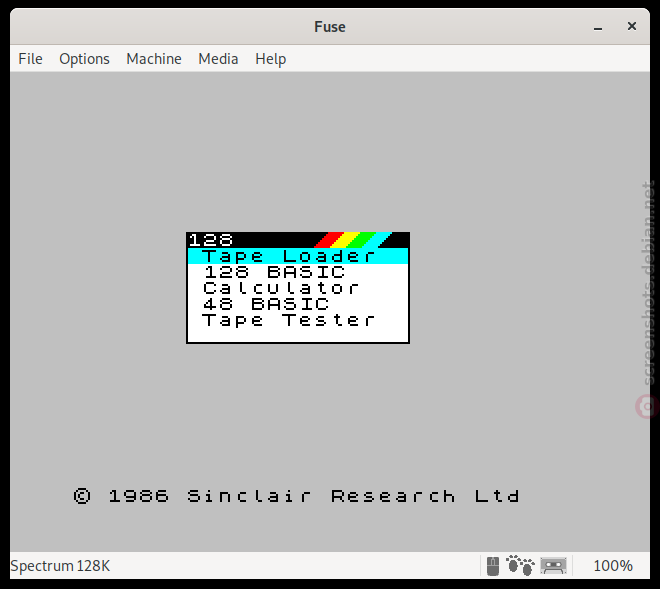Open the Help menu
Viewport: 660px width, 589px height.
click(x=271, y=59)
